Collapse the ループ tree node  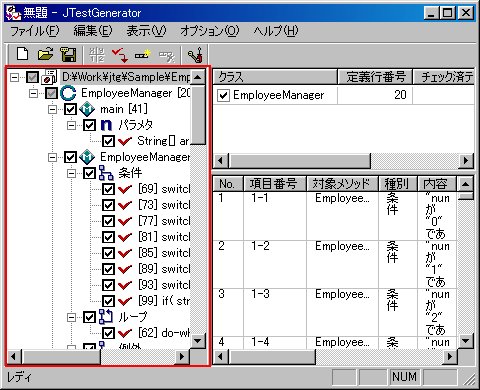[71, 317]
